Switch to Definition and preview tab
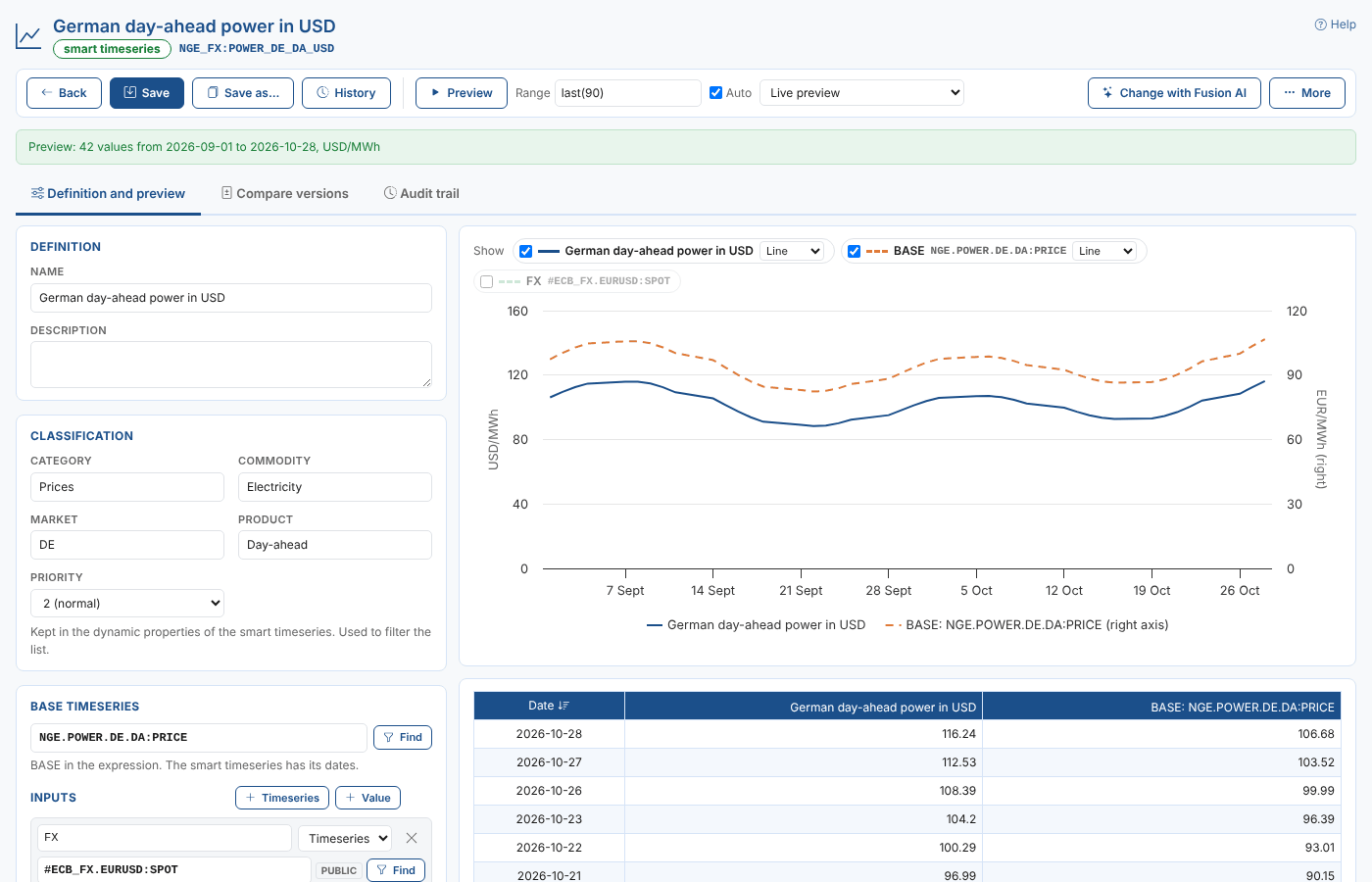The width and height of the screenshot is (1372, 882). tap(108, 194)
